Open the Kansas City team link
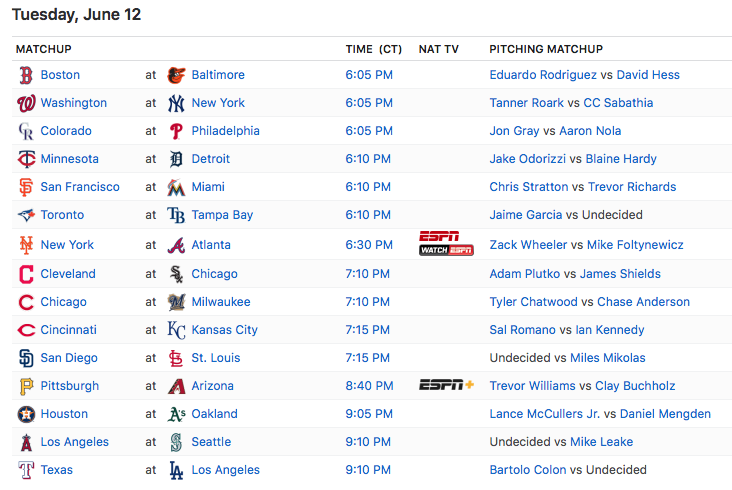The image size is (732, 490). point(224,330)
